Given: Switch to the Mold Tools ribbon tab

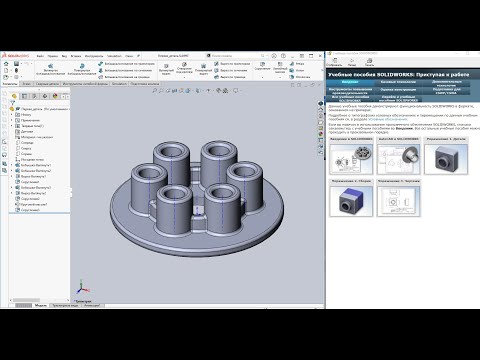Looking at the screenshot, I should [x=85, y=84].
